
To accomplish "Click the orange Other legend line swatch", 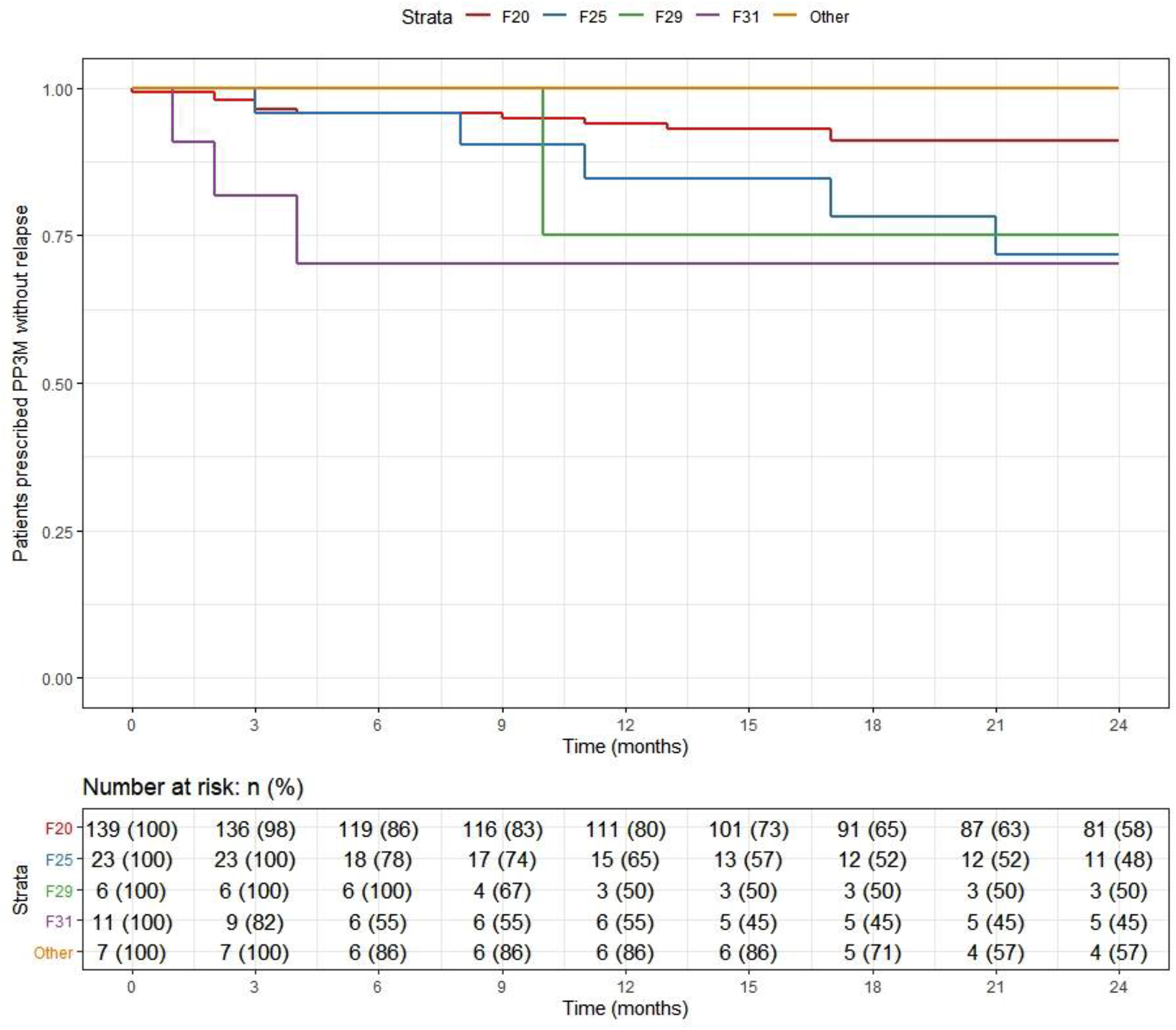I will tap(785, 15).
